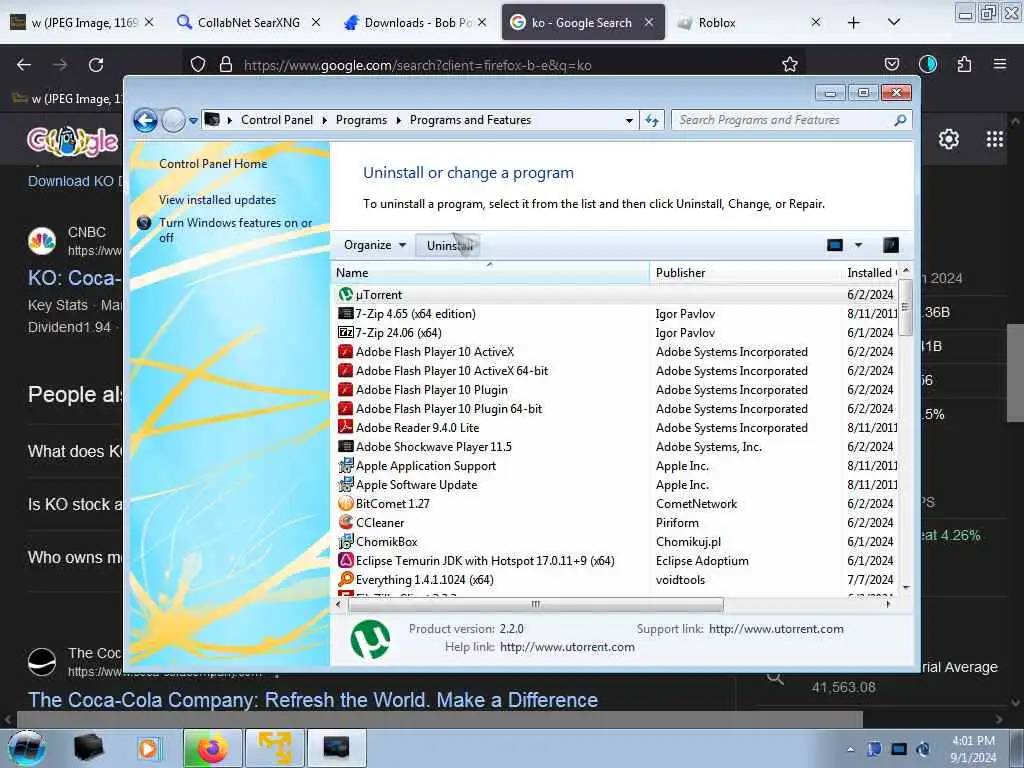Select ChomikBox program icon
Screen dimensions: 1024x768
(x=345, y=541)
